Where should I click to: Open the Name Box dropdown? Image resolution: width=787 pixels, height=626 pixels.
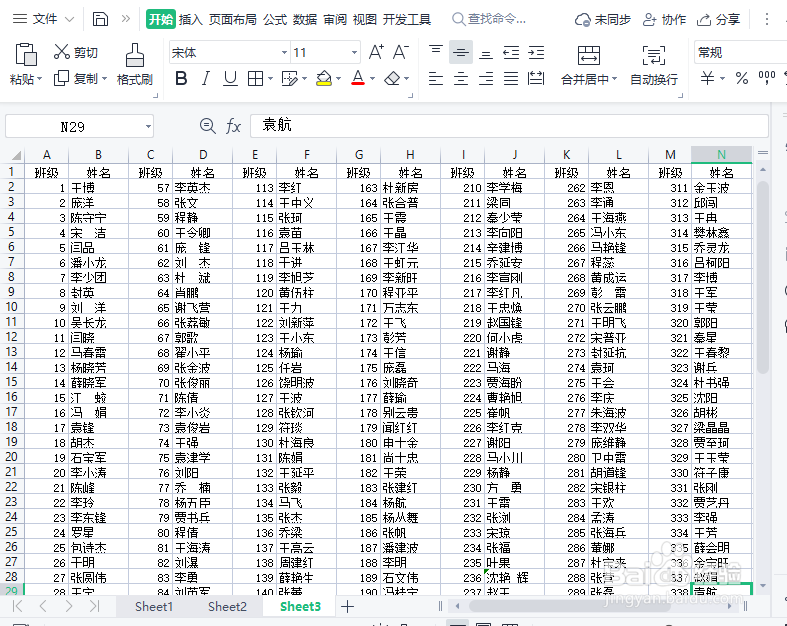148,126
